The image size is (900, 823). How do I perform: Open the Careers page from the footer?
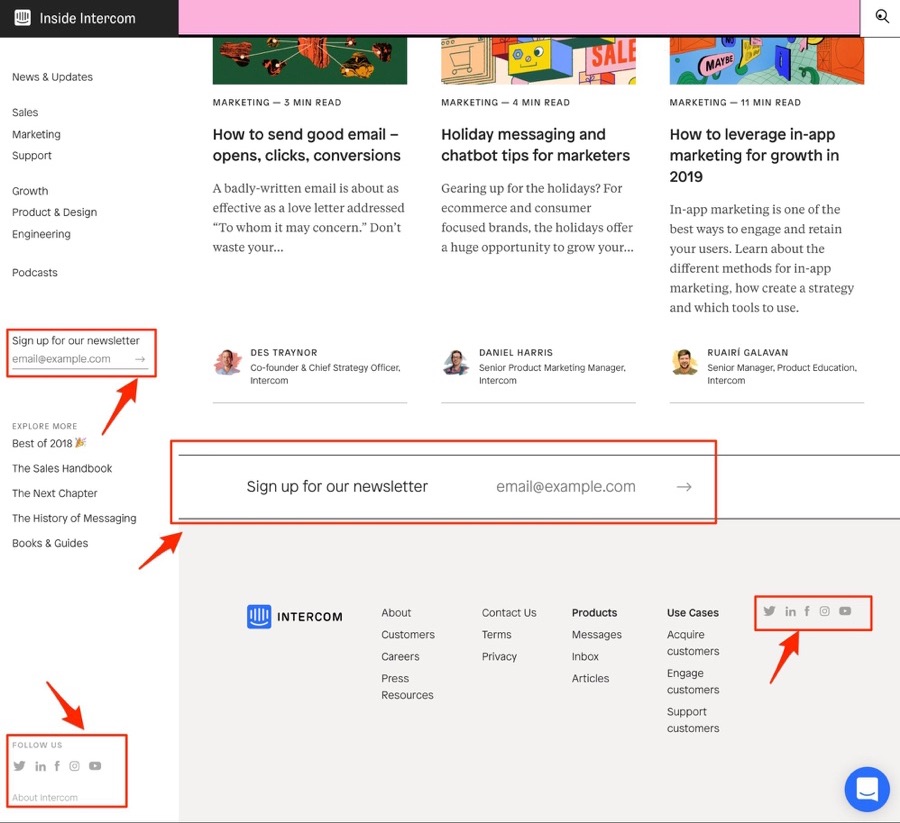[x=400, y=656]
